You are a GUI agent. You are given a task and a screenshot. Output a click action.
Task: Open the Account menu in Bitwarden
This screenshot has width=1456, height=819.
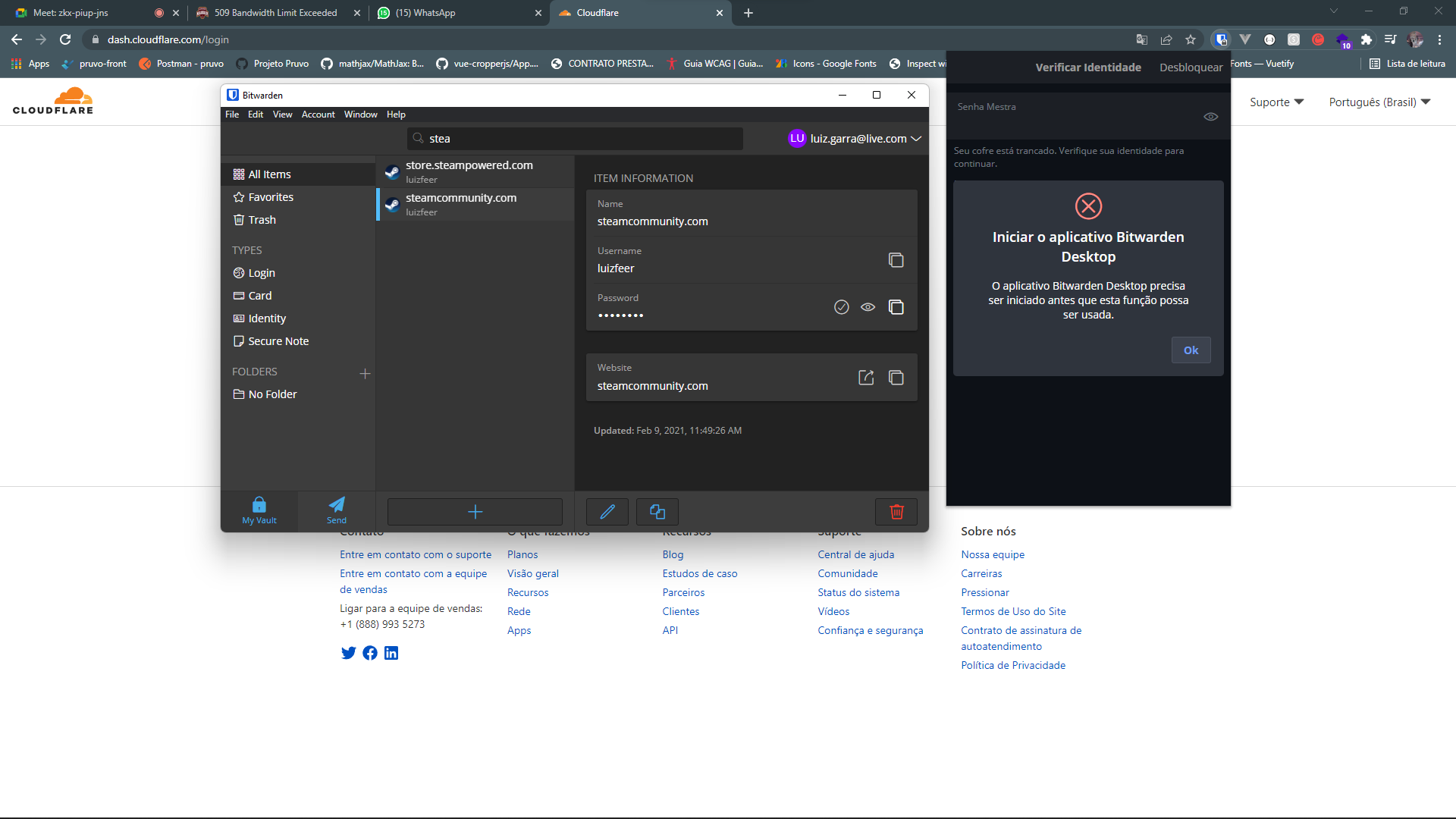(318, 115)
